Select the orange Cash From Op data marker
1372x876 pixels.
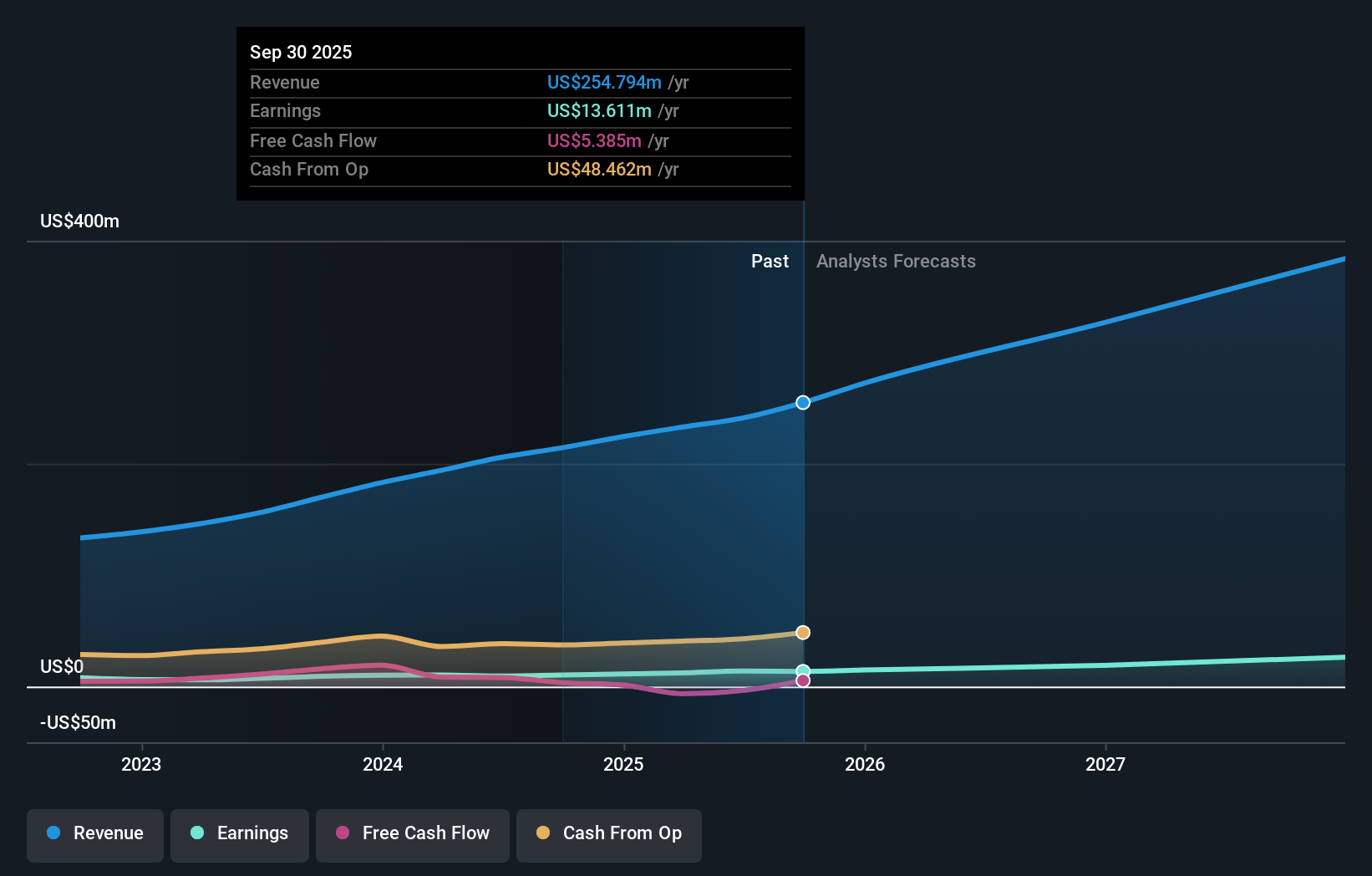click(803, 633)
